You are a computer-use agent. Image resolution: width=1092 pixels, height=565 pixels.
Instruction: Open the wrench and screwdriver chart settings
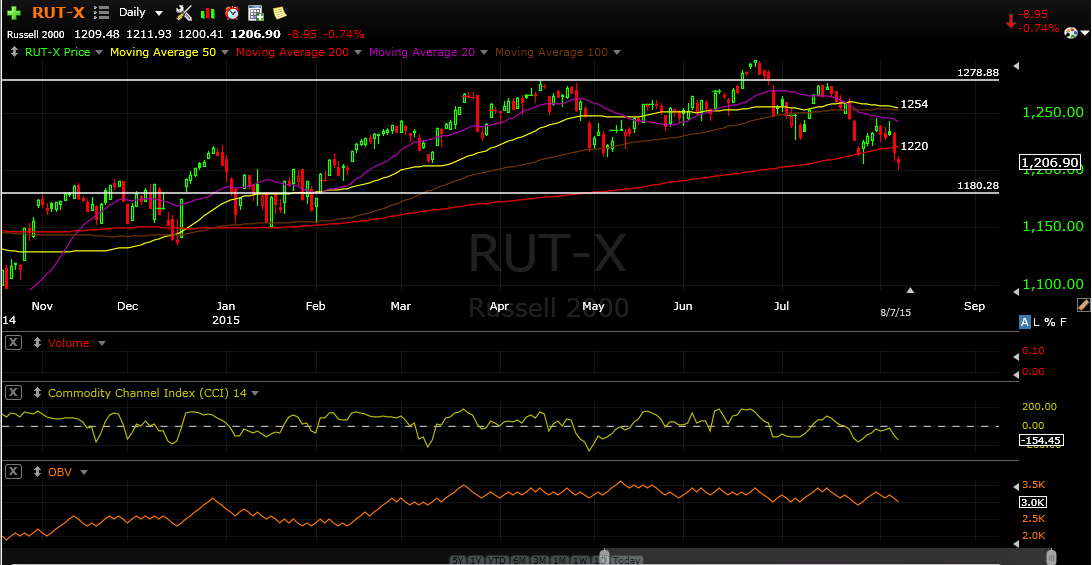(x=184, y=12)
